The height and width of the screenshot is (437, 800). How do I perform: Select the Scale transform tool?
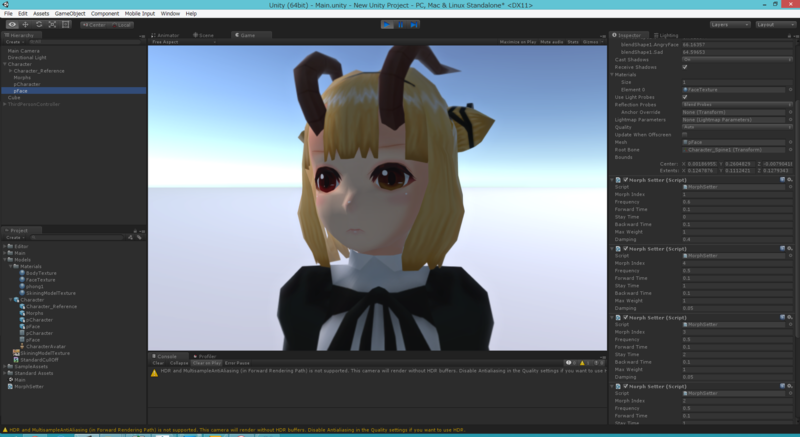pos(52,24)
